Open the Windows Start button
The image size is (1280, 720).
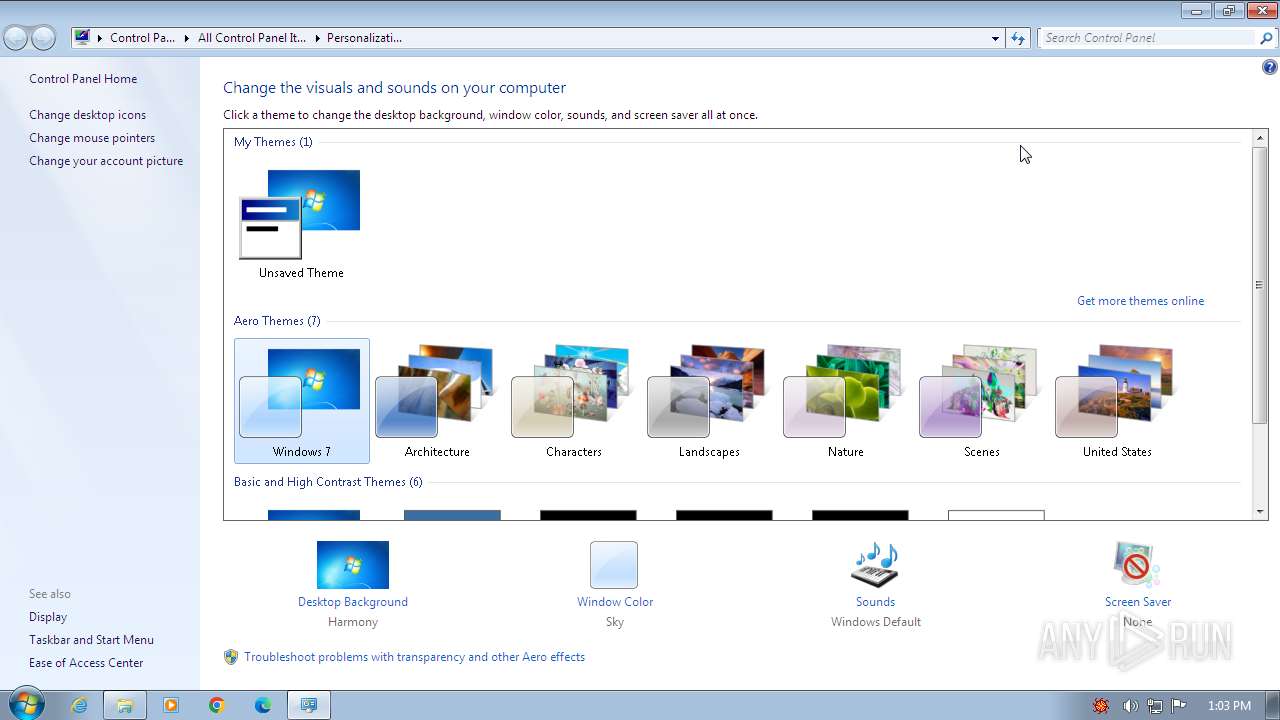click(26, 704)
